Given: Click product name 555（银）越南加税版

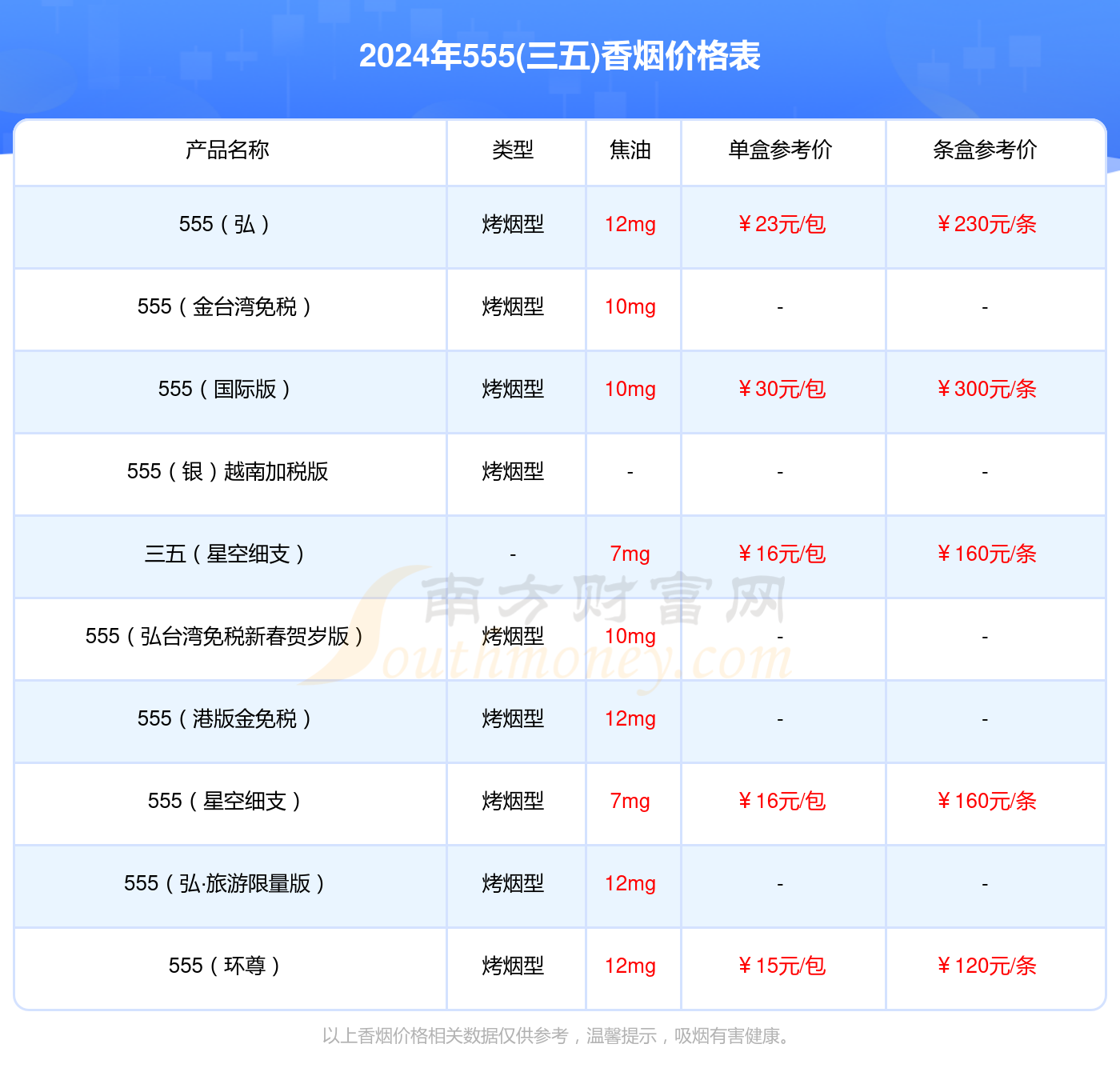Looking at the screenshot, I should [227, 471].
